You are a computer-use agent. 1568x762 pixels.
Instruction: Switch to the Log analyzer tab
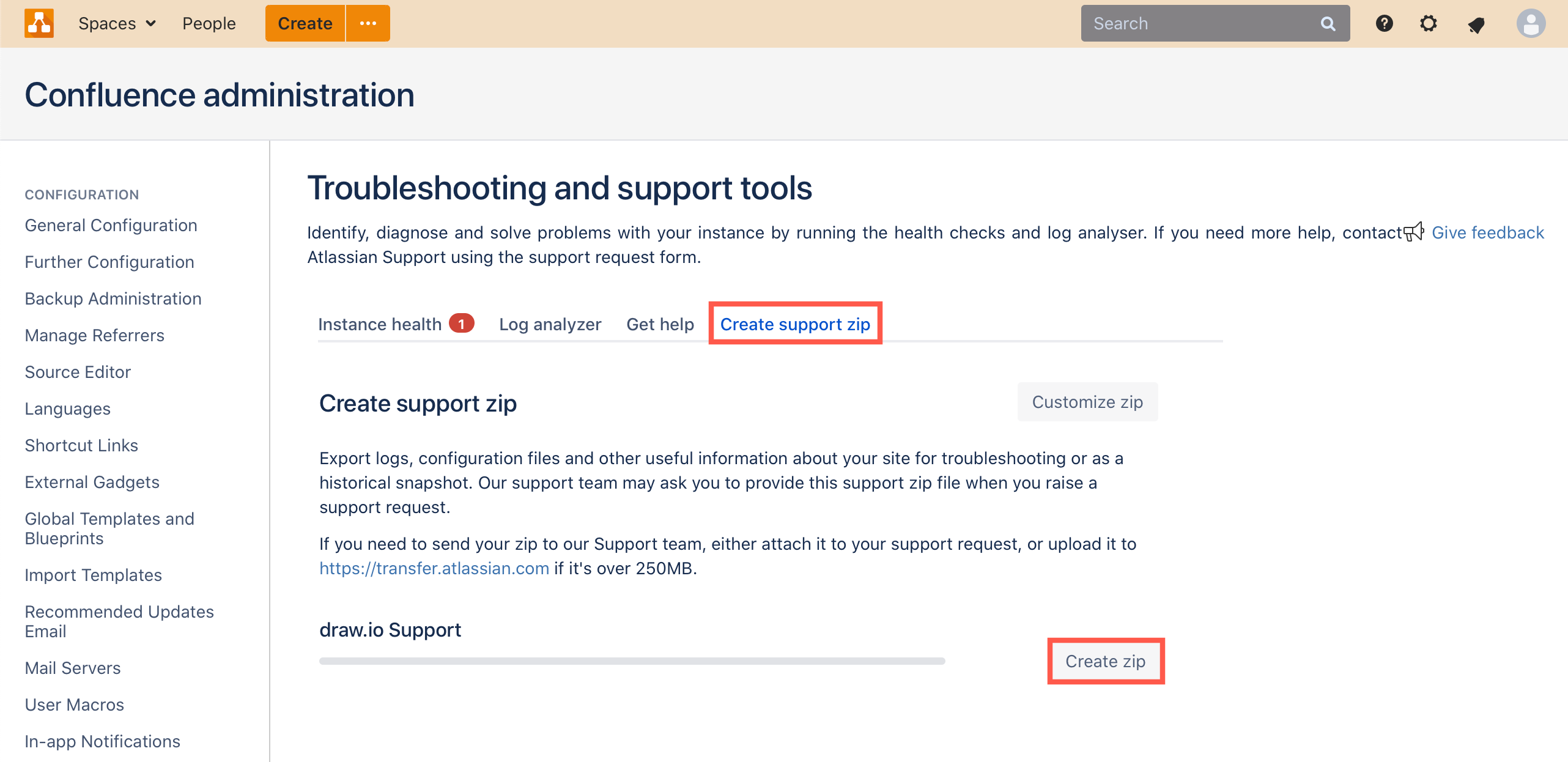tap(549, 324)
